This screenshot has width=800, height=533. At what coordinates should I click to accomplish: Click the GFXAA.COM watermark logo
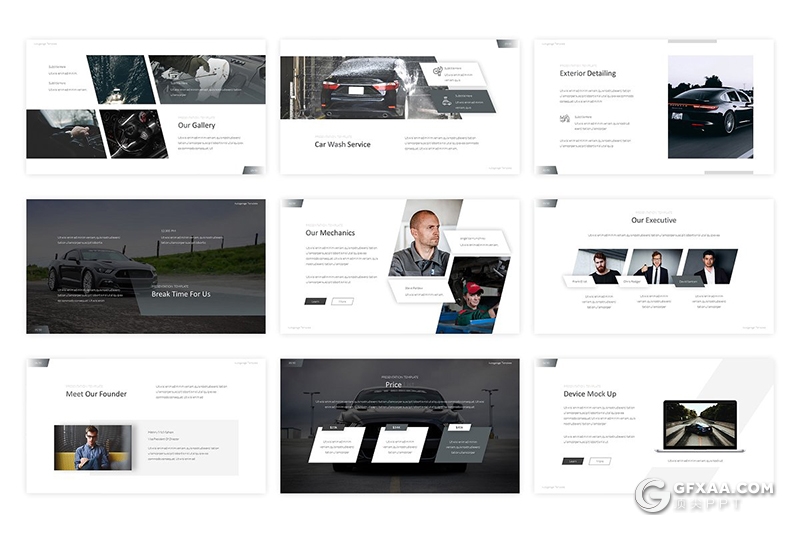pyautogui.click(x=653, y=497)
